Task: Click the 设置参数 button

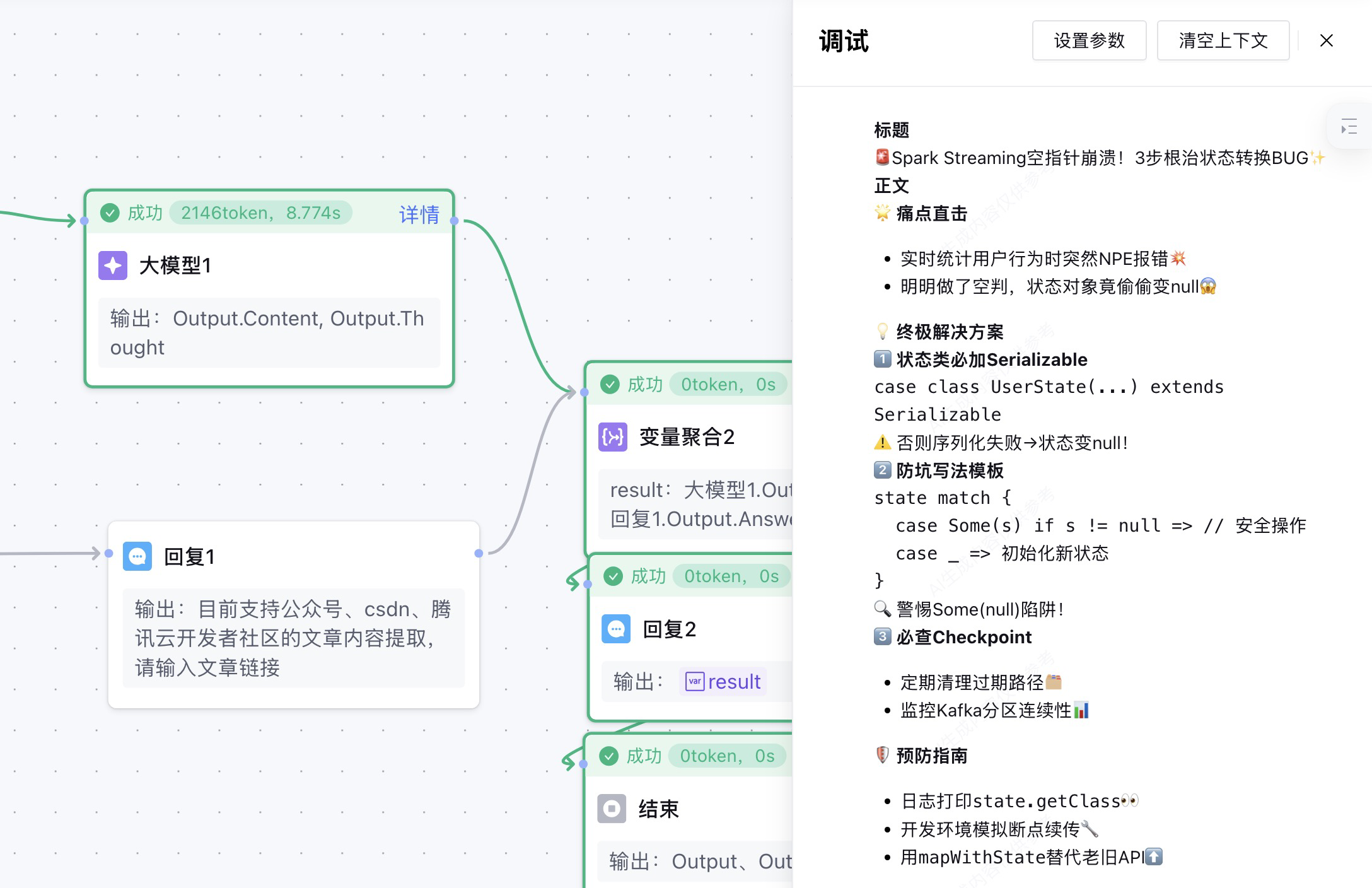Action: click(x=1089, y=41)
